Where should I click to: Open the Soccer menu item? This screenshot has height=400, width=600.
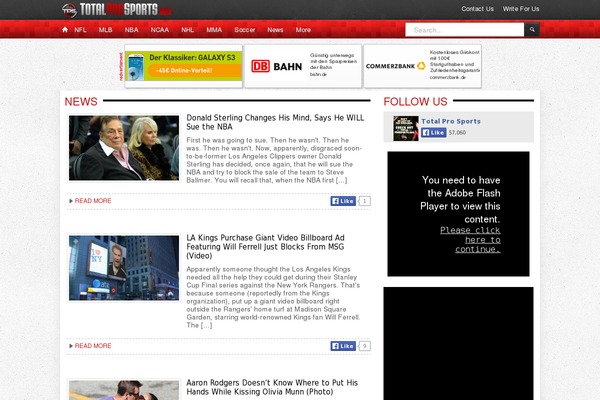[x=245, y=30]
